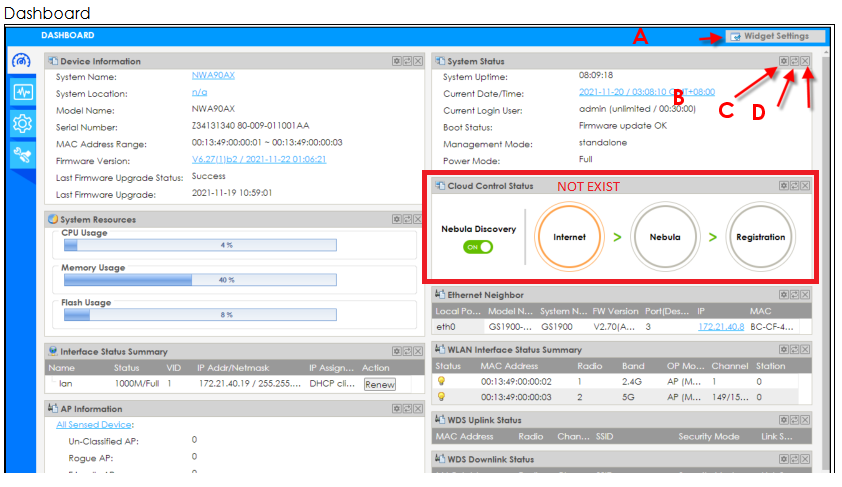Open Device Information widget settings icon

pos(396,61)
